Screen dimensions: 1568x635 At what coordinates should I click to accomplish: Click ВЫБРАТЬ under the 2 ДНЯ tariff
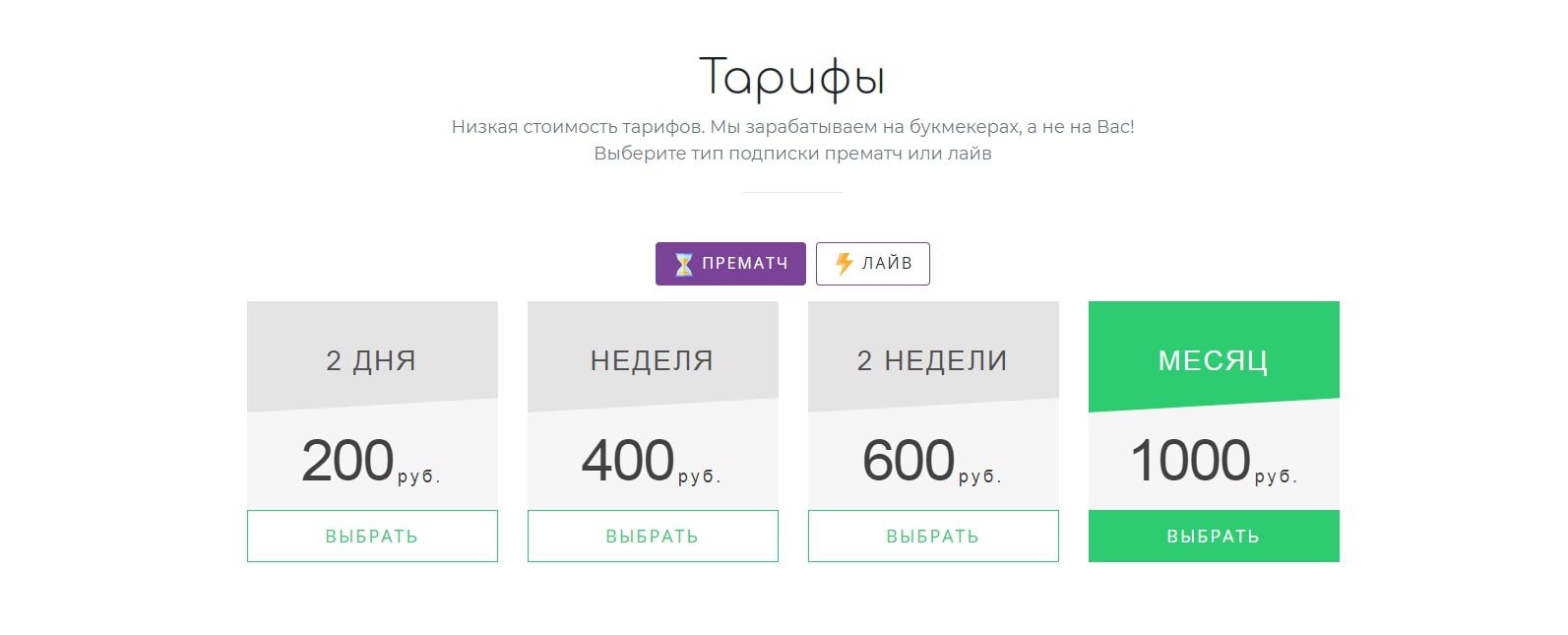pyautogui.click(x=372, y=536)
